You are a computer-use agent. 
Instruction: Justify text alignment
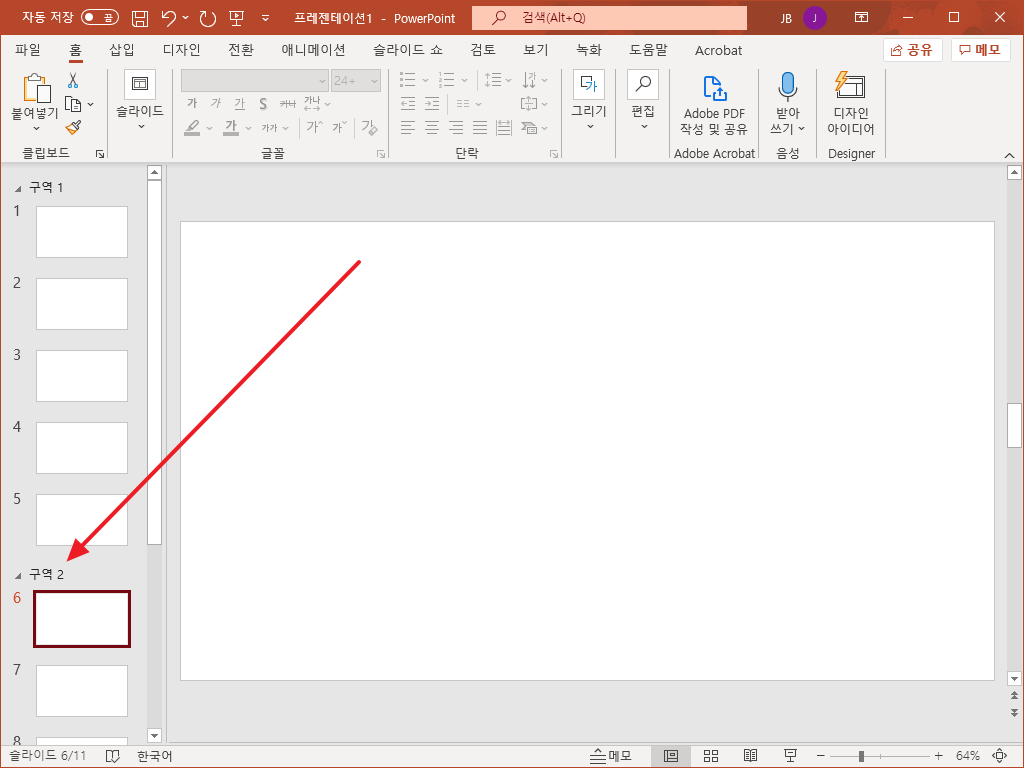(x=480, y=127)
